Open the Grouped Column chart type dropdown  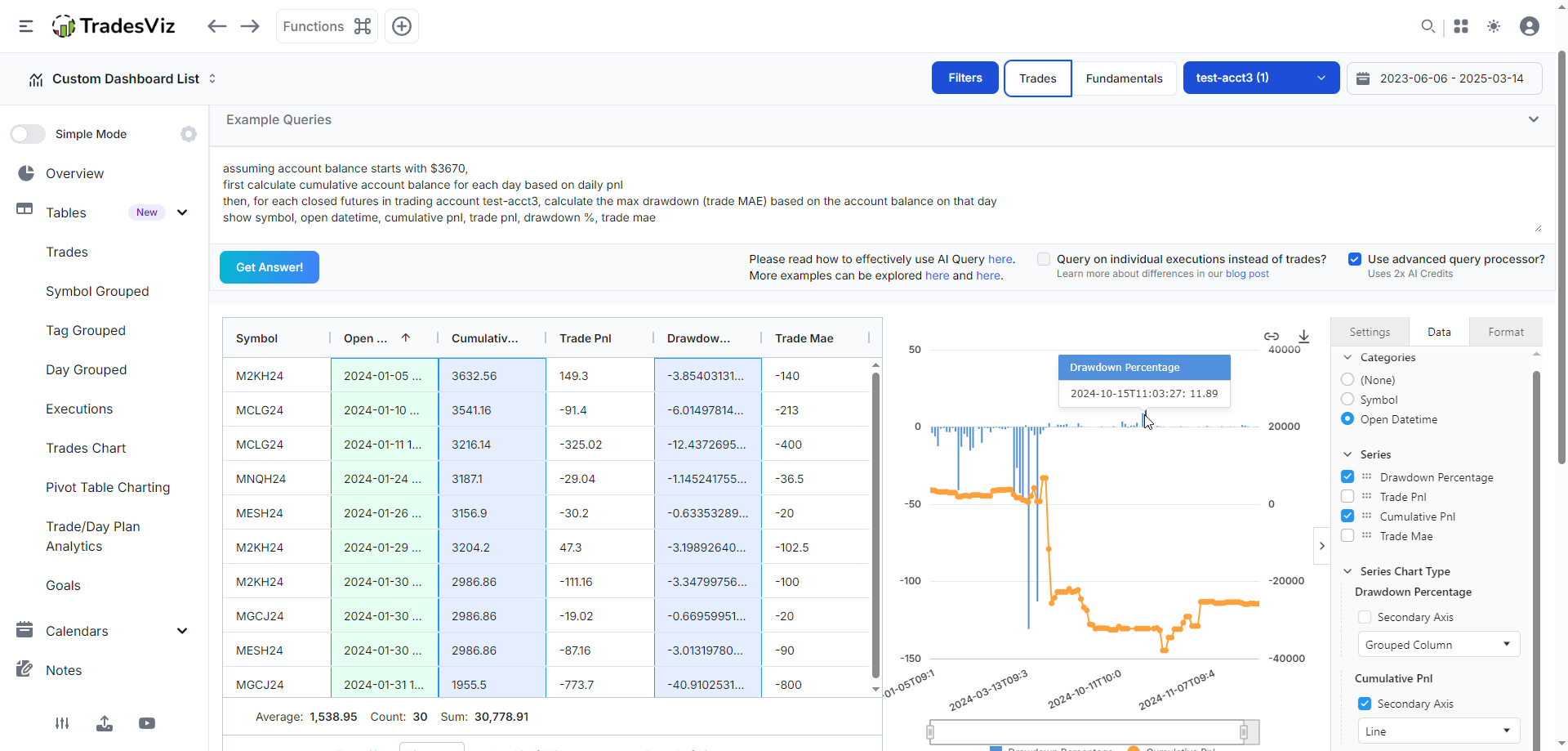point(1438,645)
